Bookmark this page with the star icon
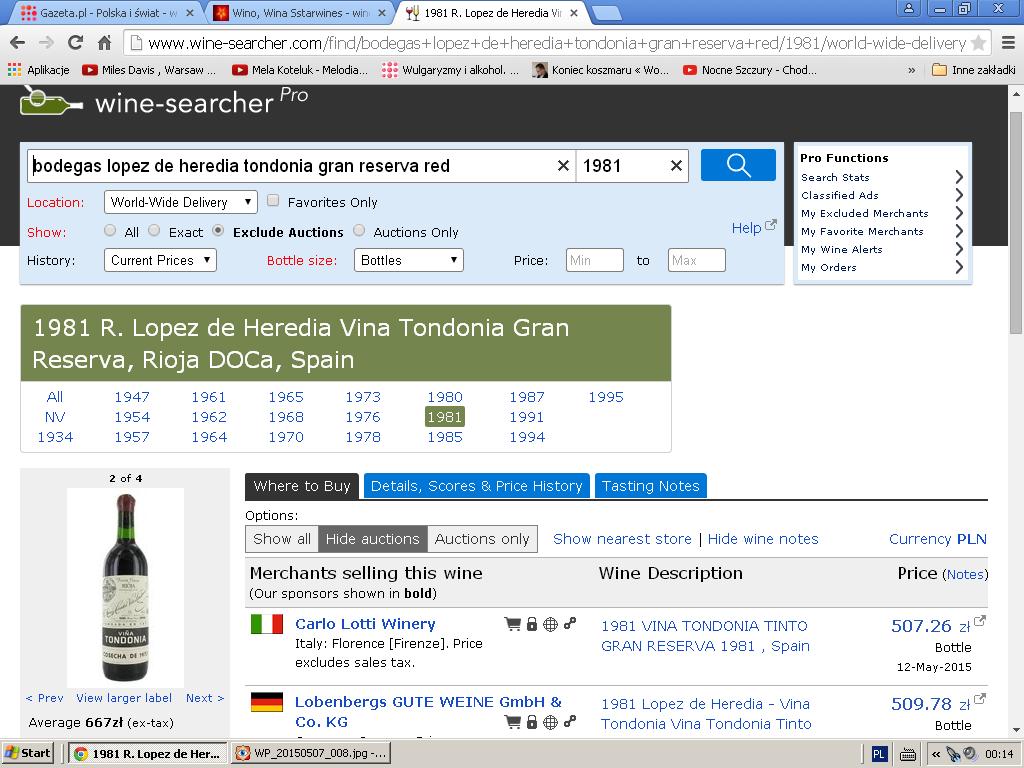The image size is (1024, 768). pyautogui.click(x=978, y=43)
